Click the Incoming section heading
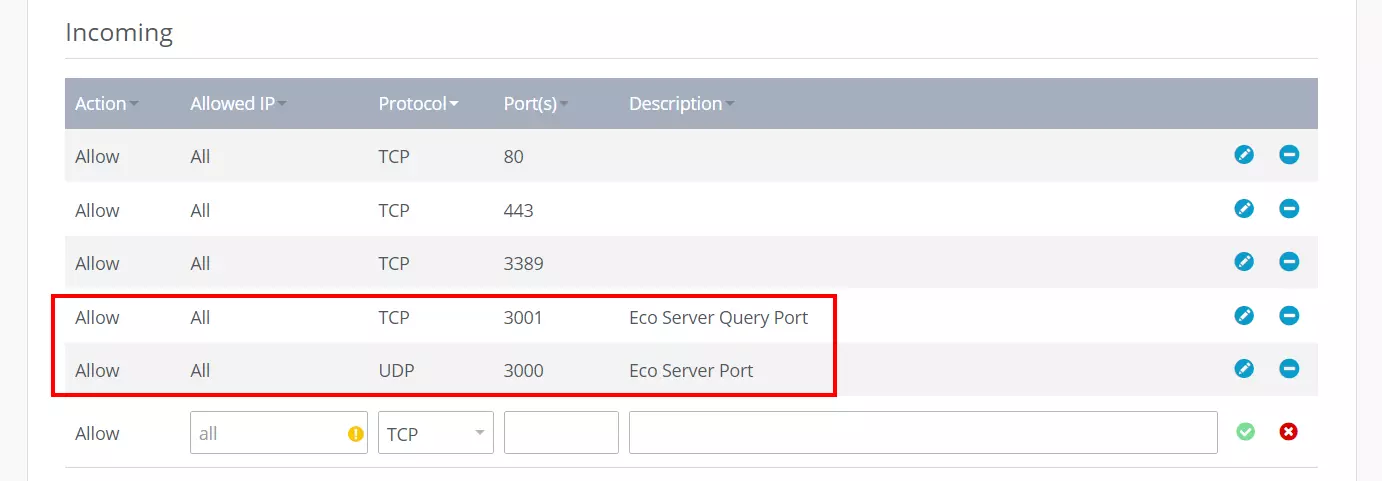The width and height of the screenshot is (1382, 481). coord(119,33)
